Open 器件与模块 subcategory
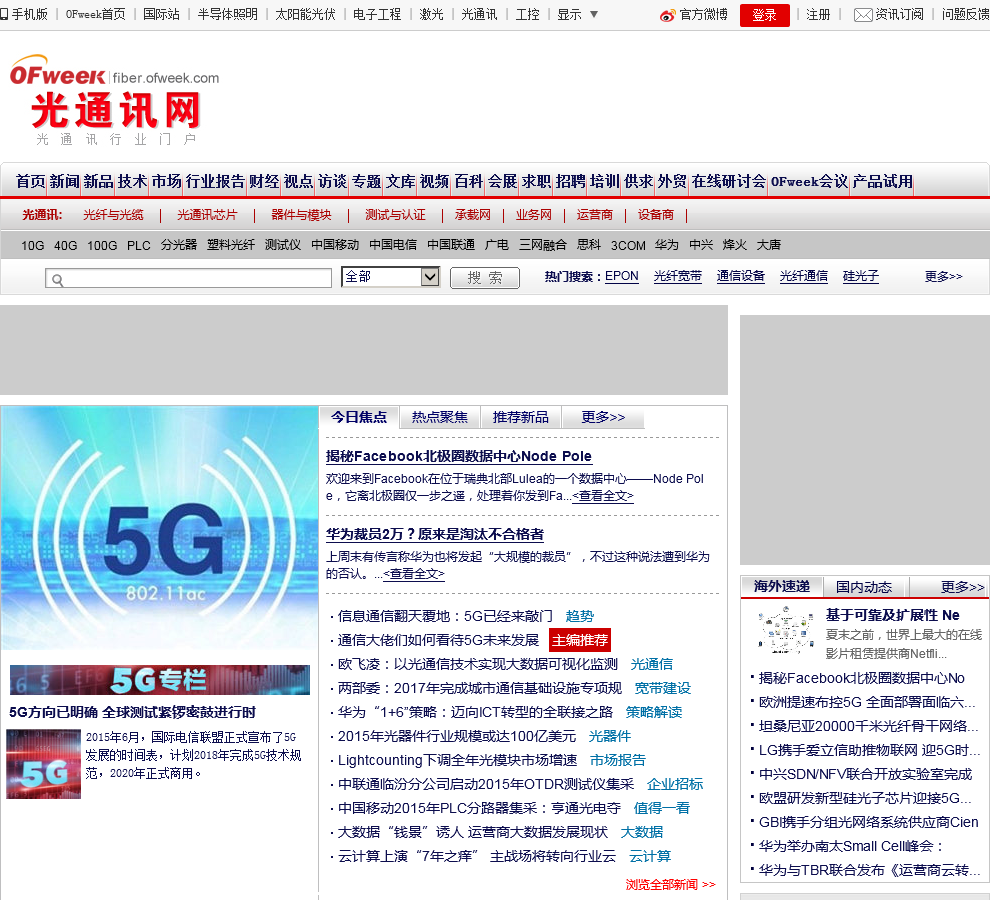 pos(301,215)
